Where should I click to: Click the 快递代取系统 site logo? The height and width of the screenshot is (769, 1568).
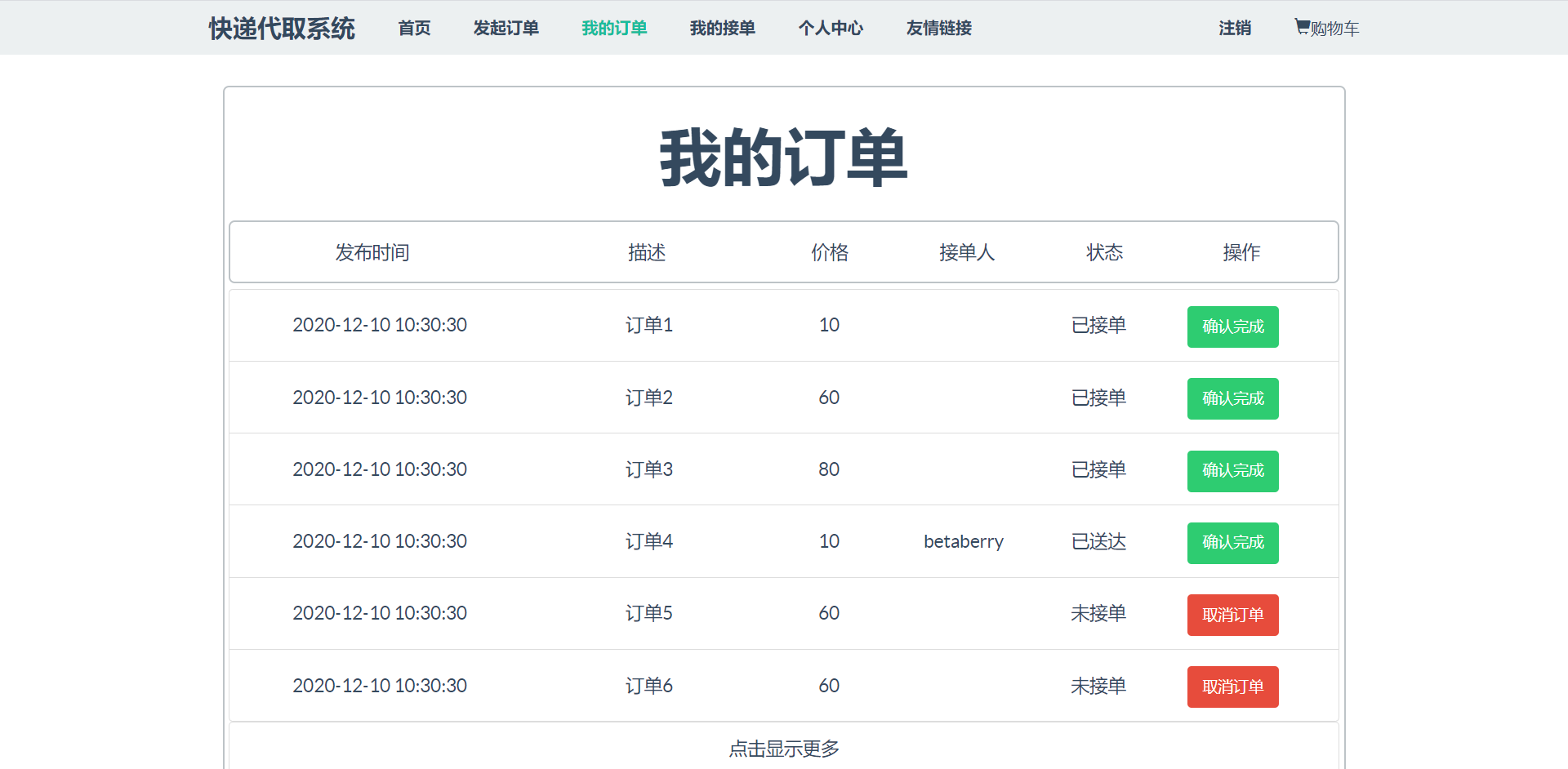point(282,28)
